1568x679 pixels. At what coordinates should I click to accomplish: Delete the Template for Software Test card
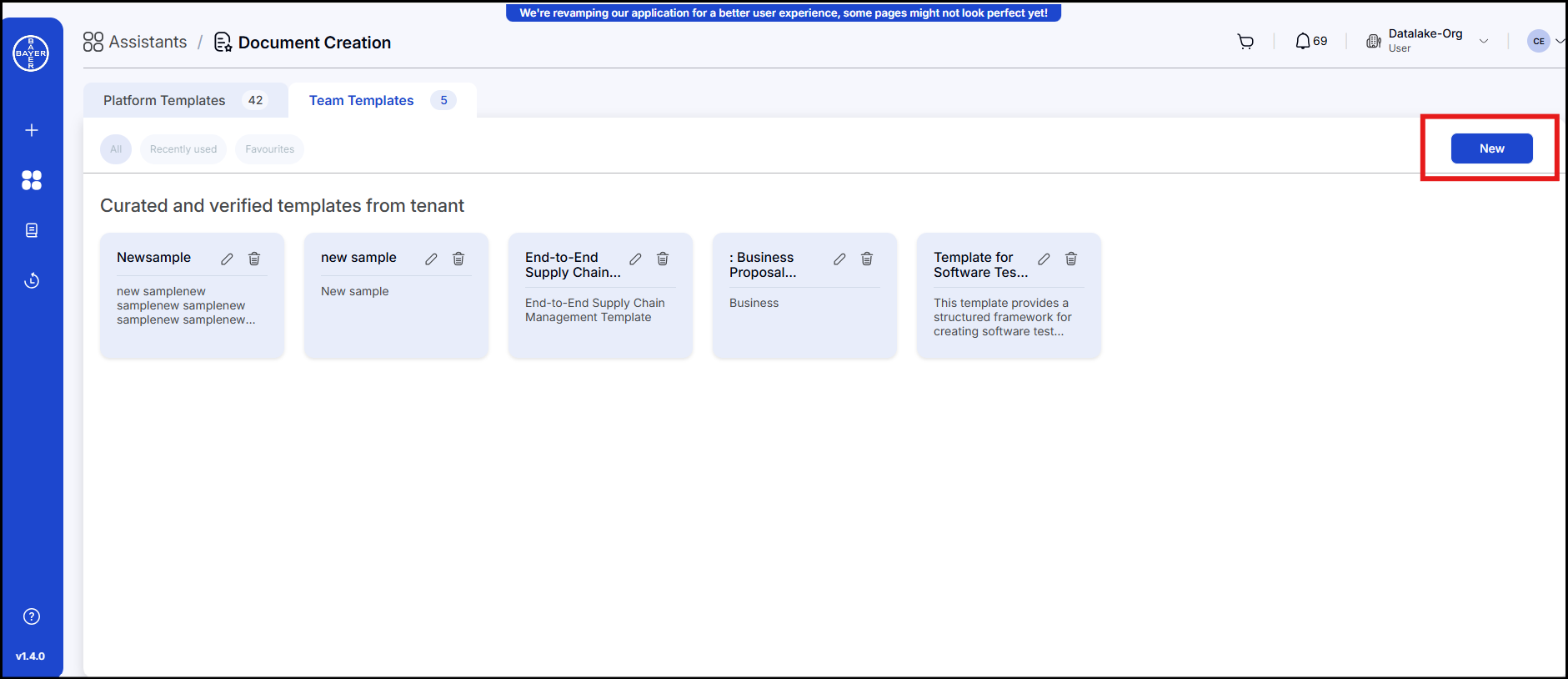tap(1071, 259)
